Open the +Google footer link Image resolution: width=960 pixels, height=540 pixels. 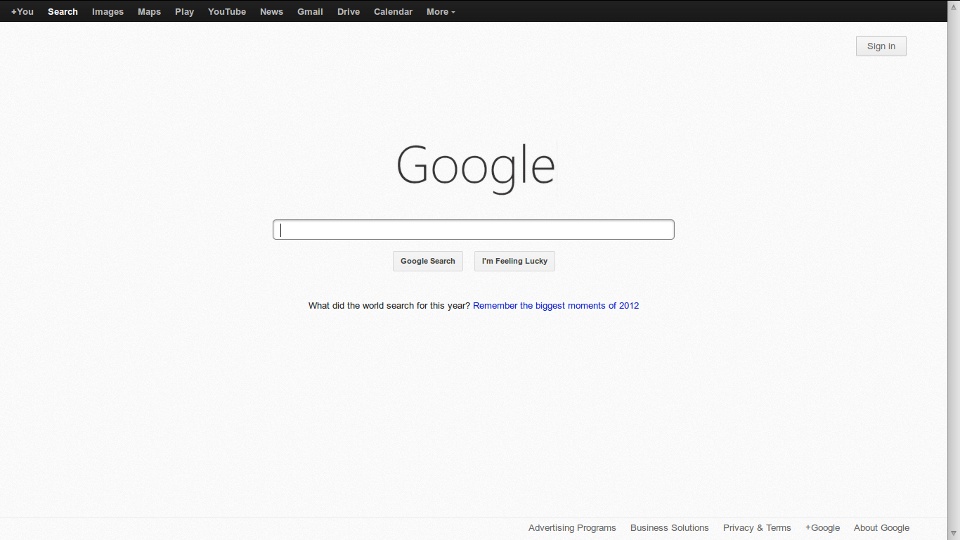click(x=822, y=528)
